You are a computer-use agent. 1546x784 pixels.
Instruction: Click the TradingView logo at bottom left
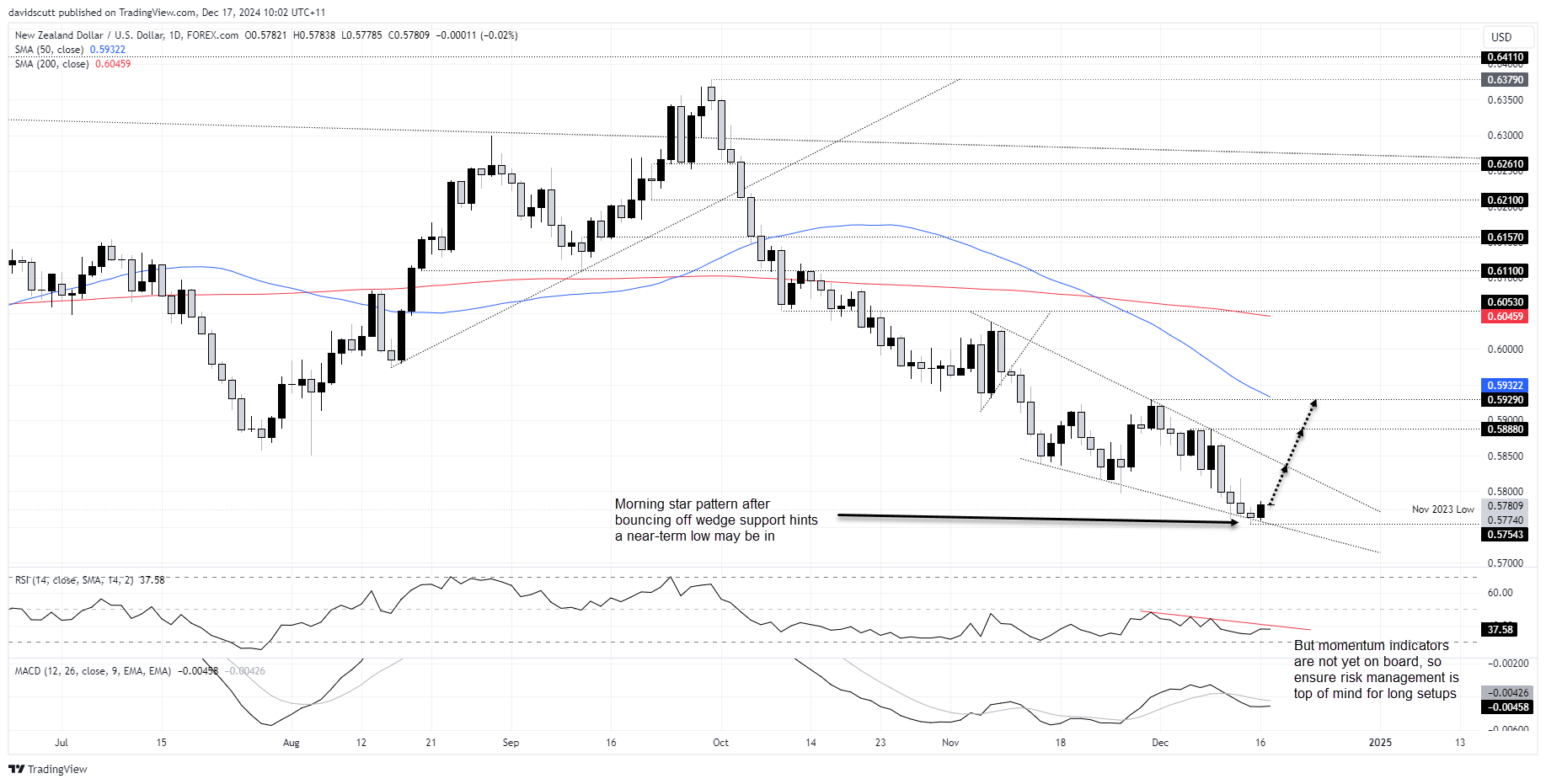(48, 769)
